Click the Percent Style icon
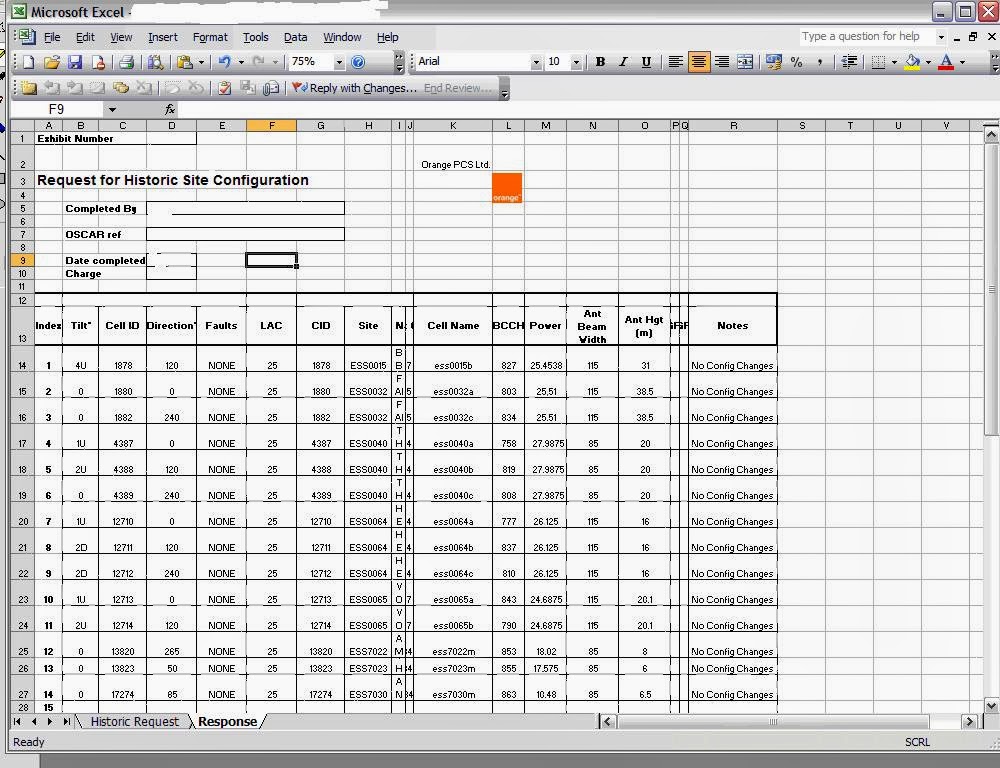The image size is (1000, 768). (797, 62)
